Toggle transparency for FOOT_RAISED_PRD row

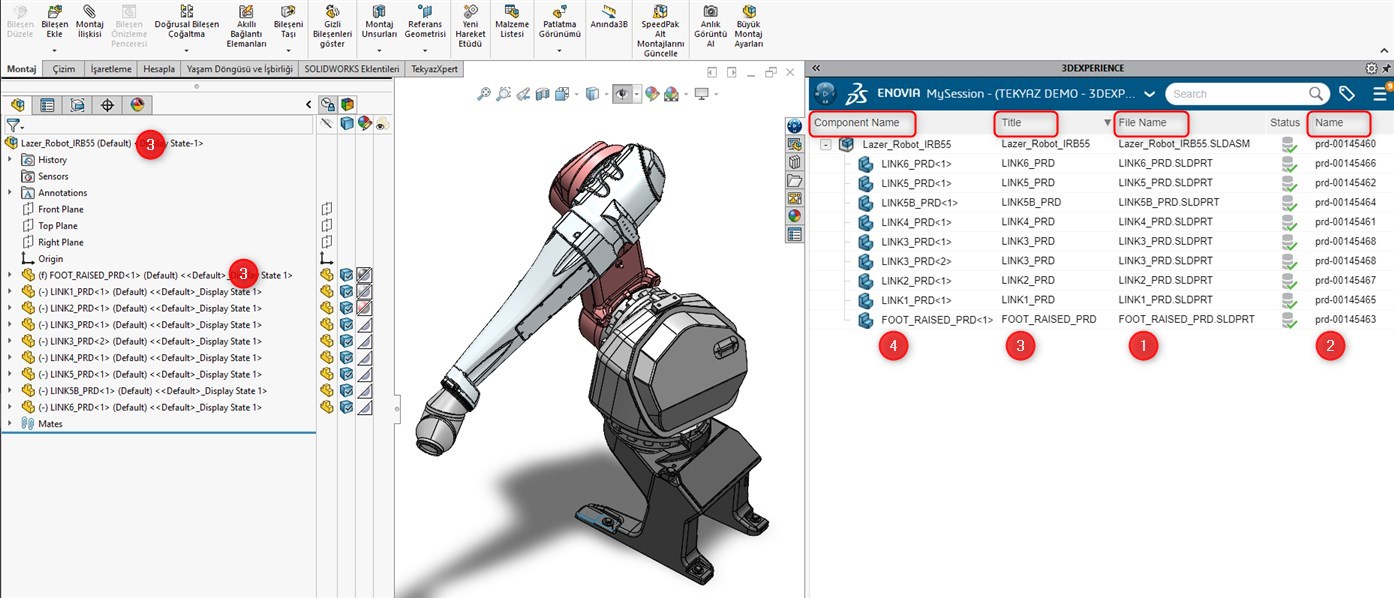click(365, 274)
